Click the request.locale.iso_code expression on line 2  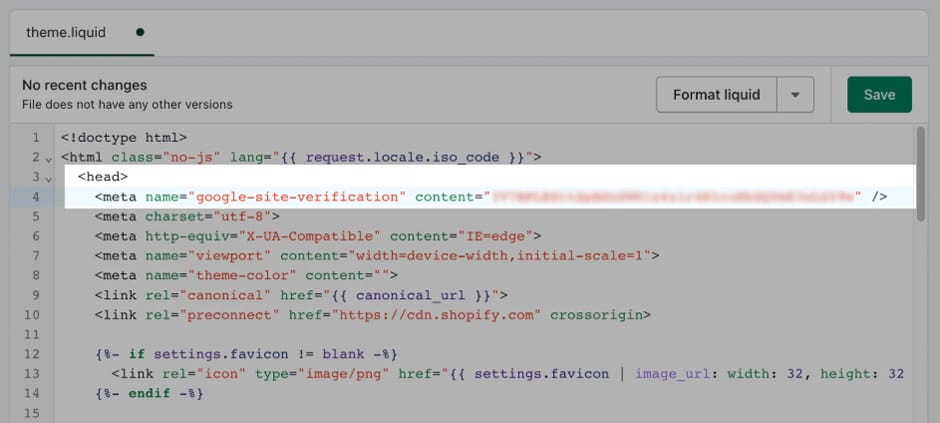pos(402,158)
